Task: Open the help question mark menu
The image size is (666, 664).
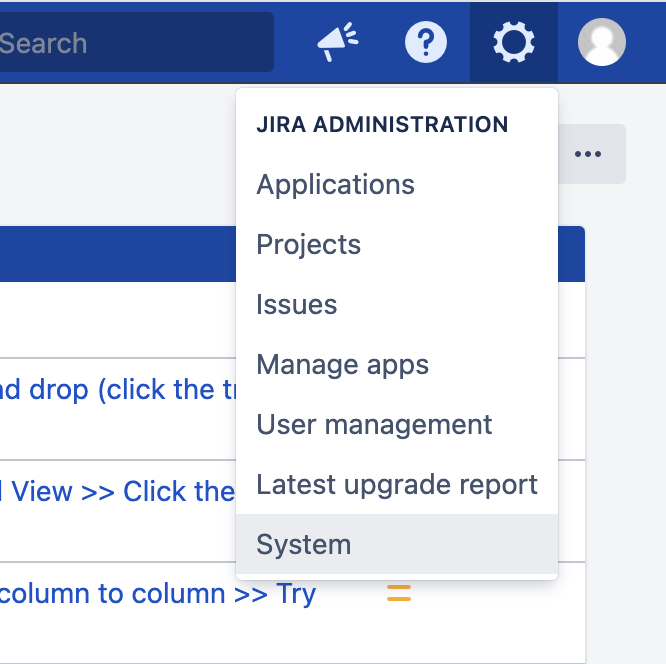Action: coord(426,42)
